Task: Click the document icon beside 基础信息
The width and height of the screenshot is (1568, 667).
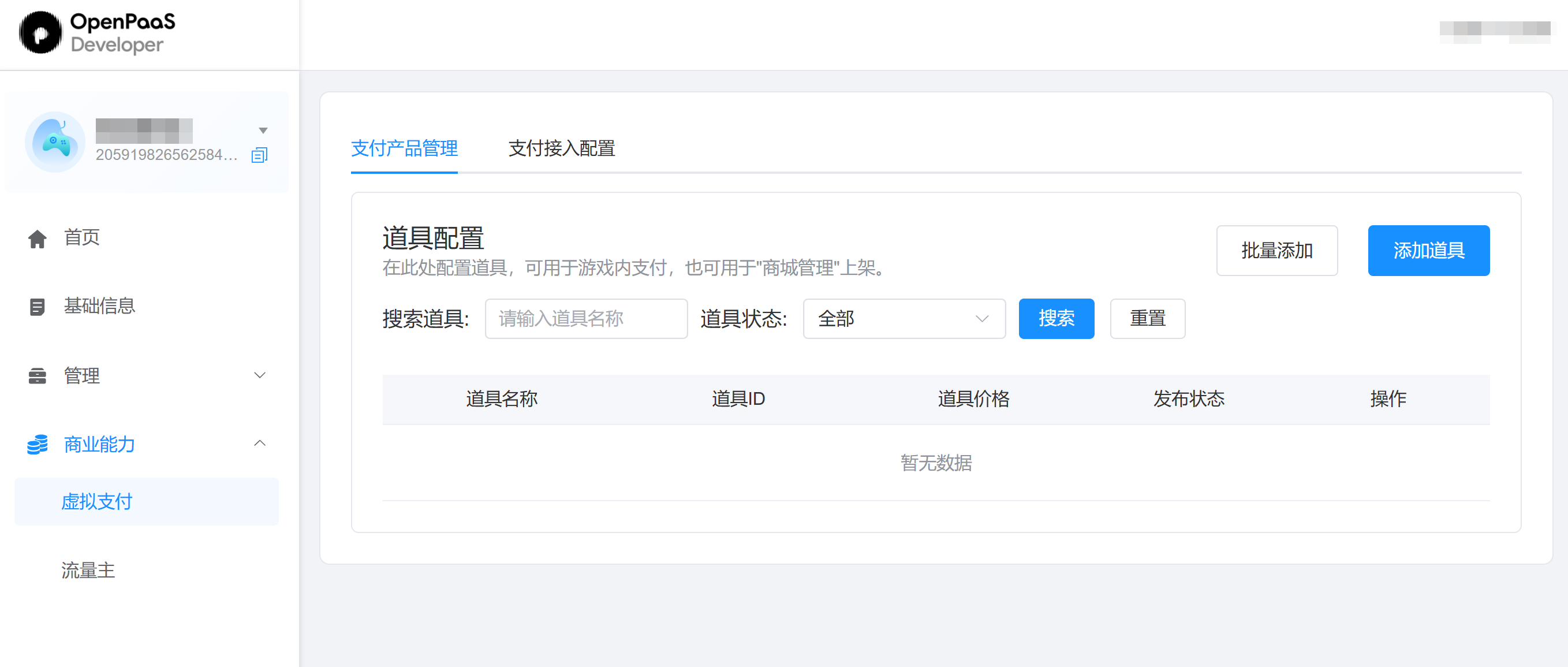Action: pos(37,307)
